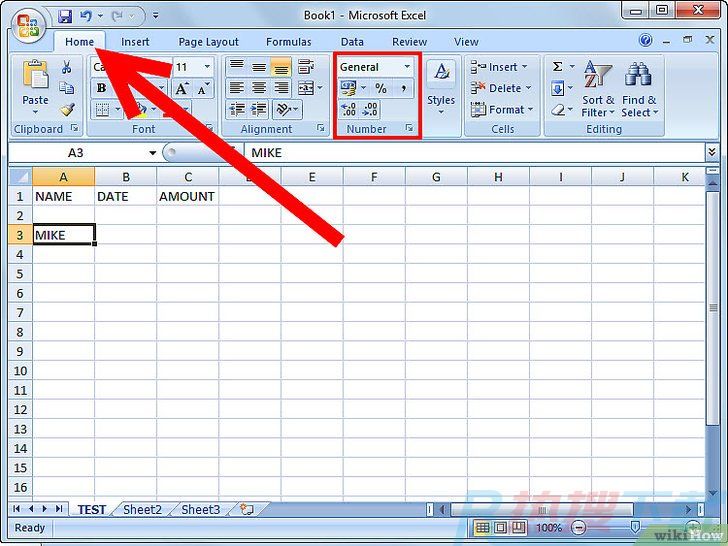Open the Orientation dropdown
Image resolution: width=728 pixels, height=546 pixels.
click(286, 110)
